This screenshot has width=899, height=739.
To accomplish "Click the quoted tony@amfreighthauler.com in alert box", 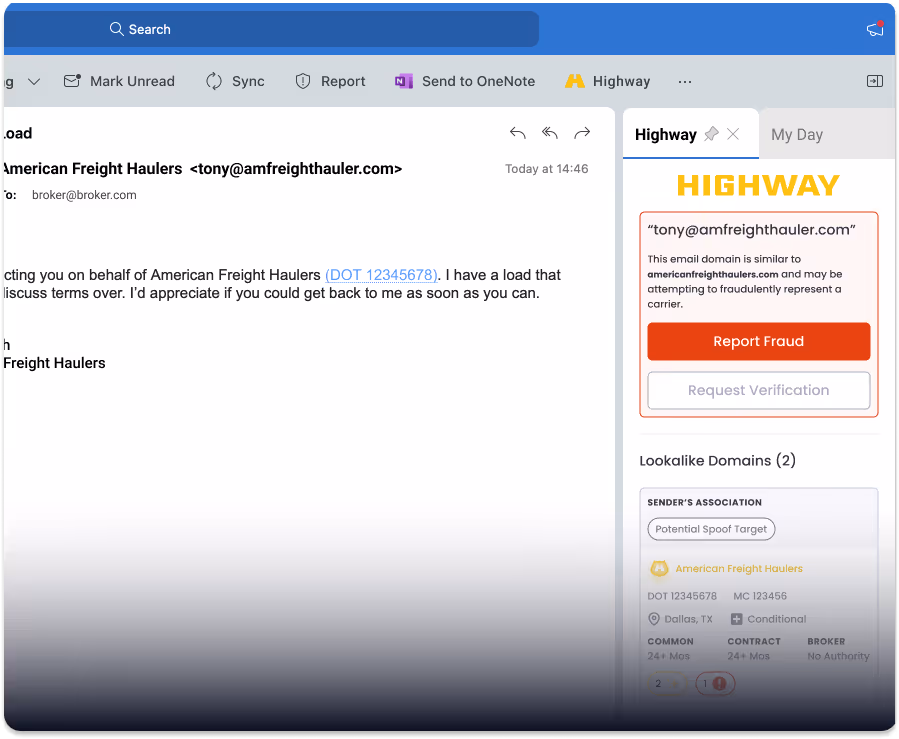I will 751,230.
